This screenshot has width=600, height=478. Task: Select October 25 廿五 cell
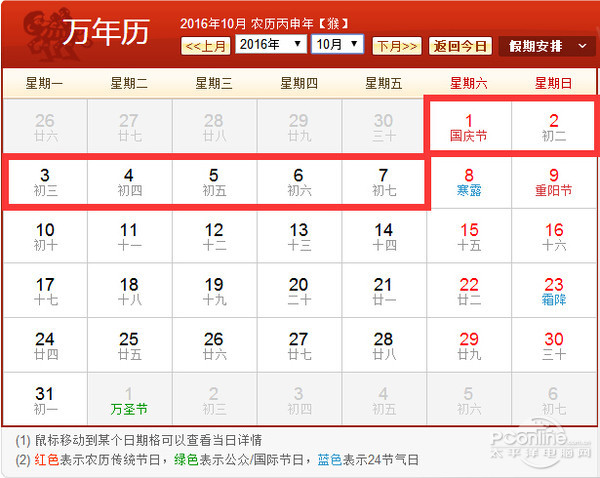(130, 345)
